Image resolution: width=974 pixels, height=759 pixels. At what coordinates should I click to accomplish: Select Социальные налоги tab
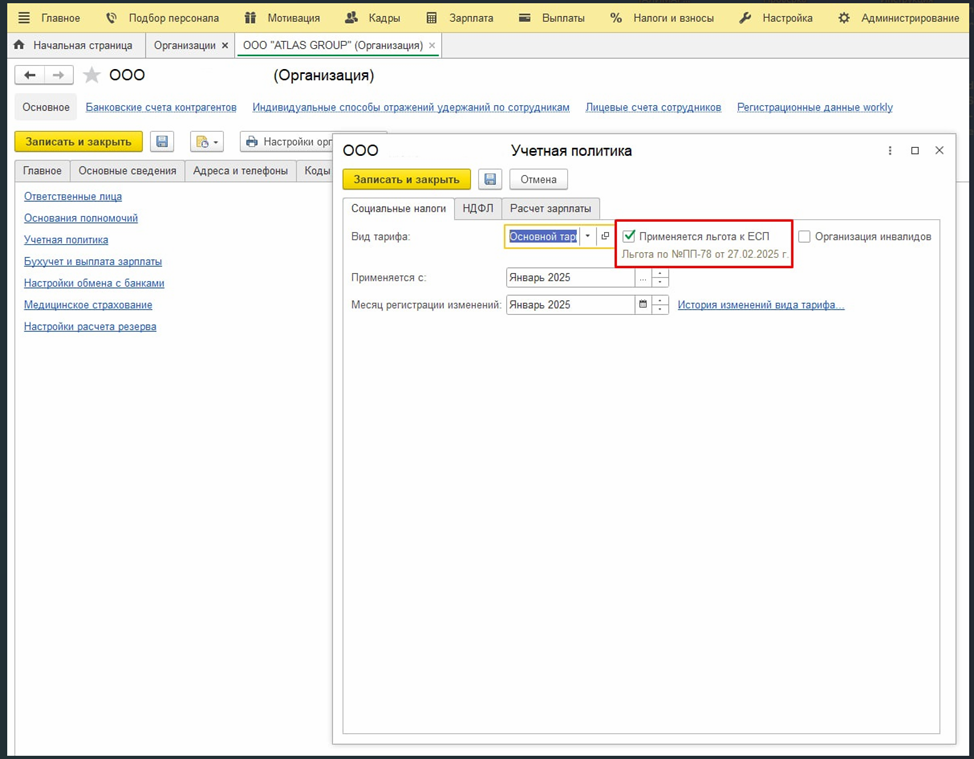coord(398,209)
